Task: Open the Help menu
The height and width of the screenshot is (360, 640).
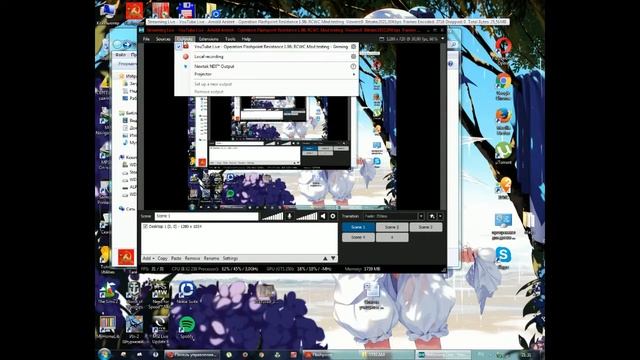Action: [246, 39]
